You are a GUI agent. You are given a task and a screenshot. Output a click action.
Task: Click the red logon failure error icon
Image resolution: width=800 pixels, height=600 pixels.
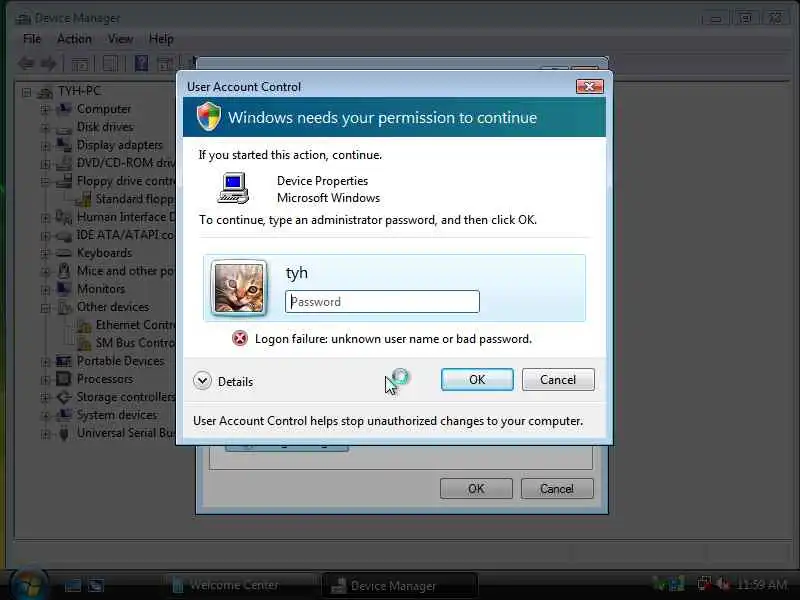(x=240, y=338)
